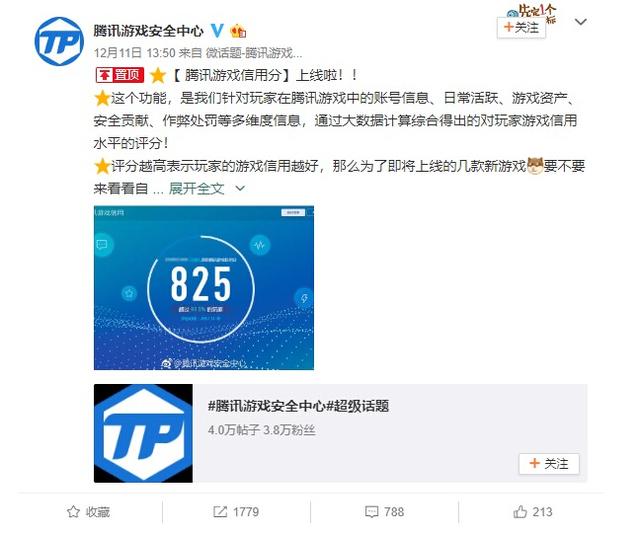Open the 825 credit score image

tap(204, 288)
